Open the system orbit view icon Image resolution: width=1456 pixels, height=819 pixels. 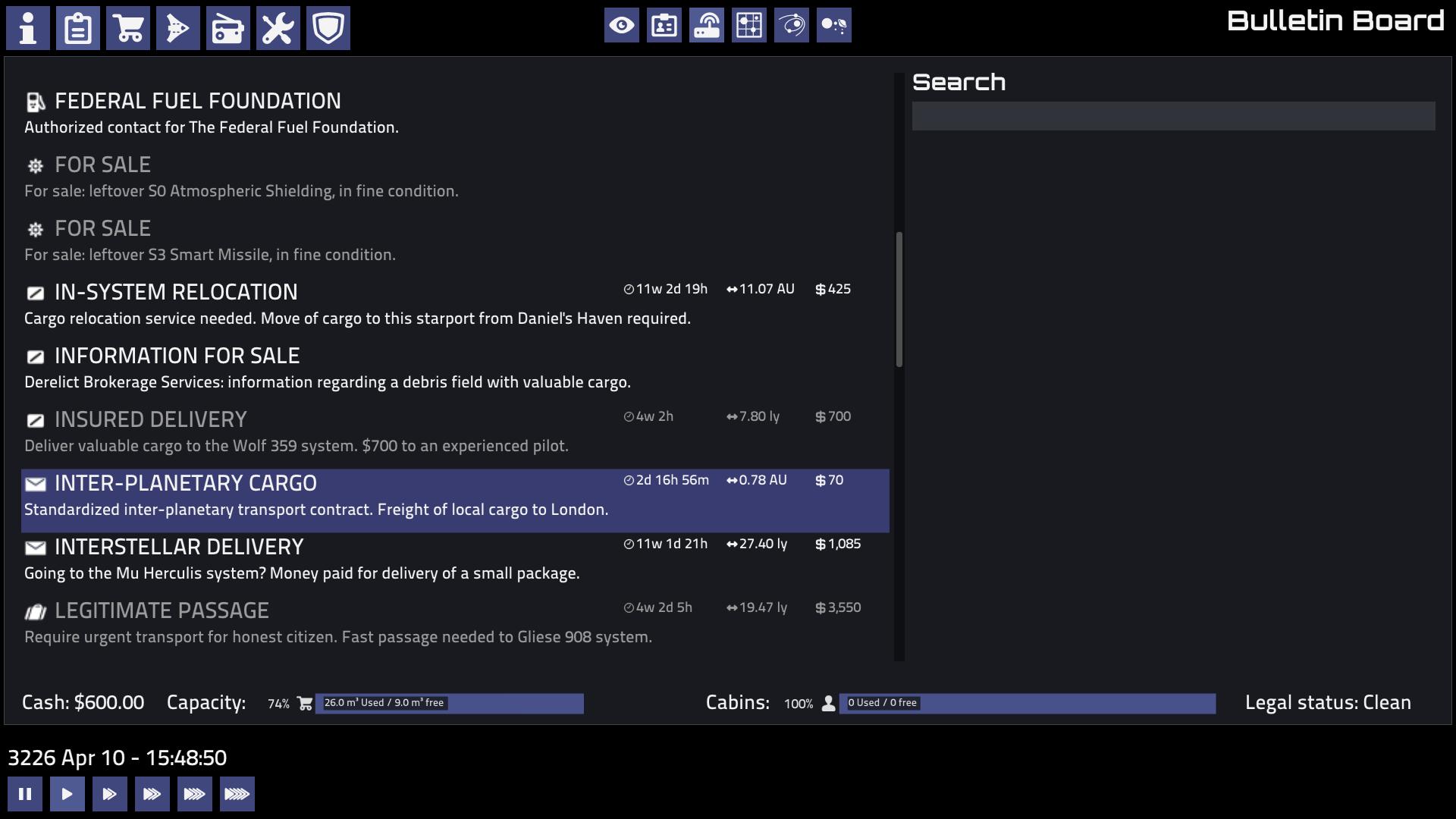click(792, 26)
